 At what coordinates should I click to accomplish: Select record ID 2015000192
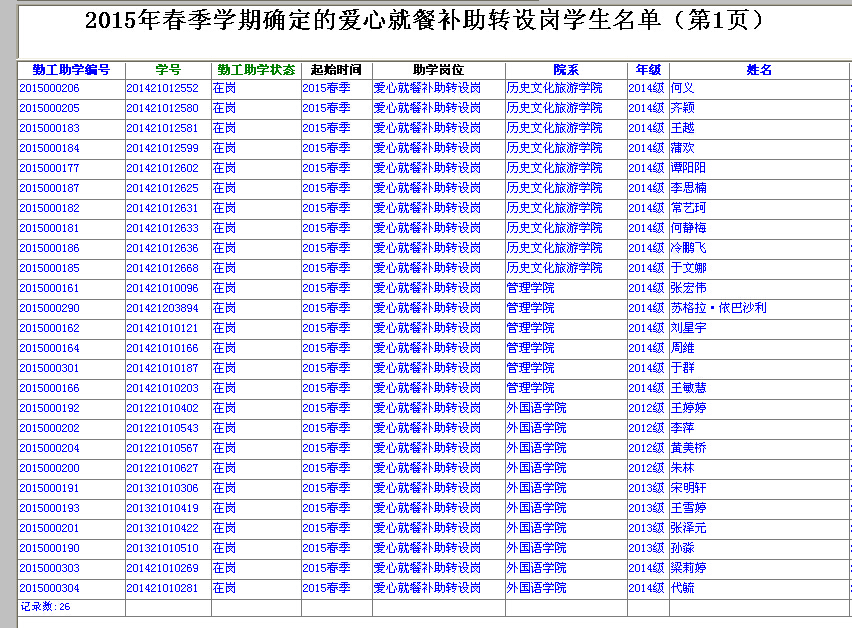(x=49, y=408)
